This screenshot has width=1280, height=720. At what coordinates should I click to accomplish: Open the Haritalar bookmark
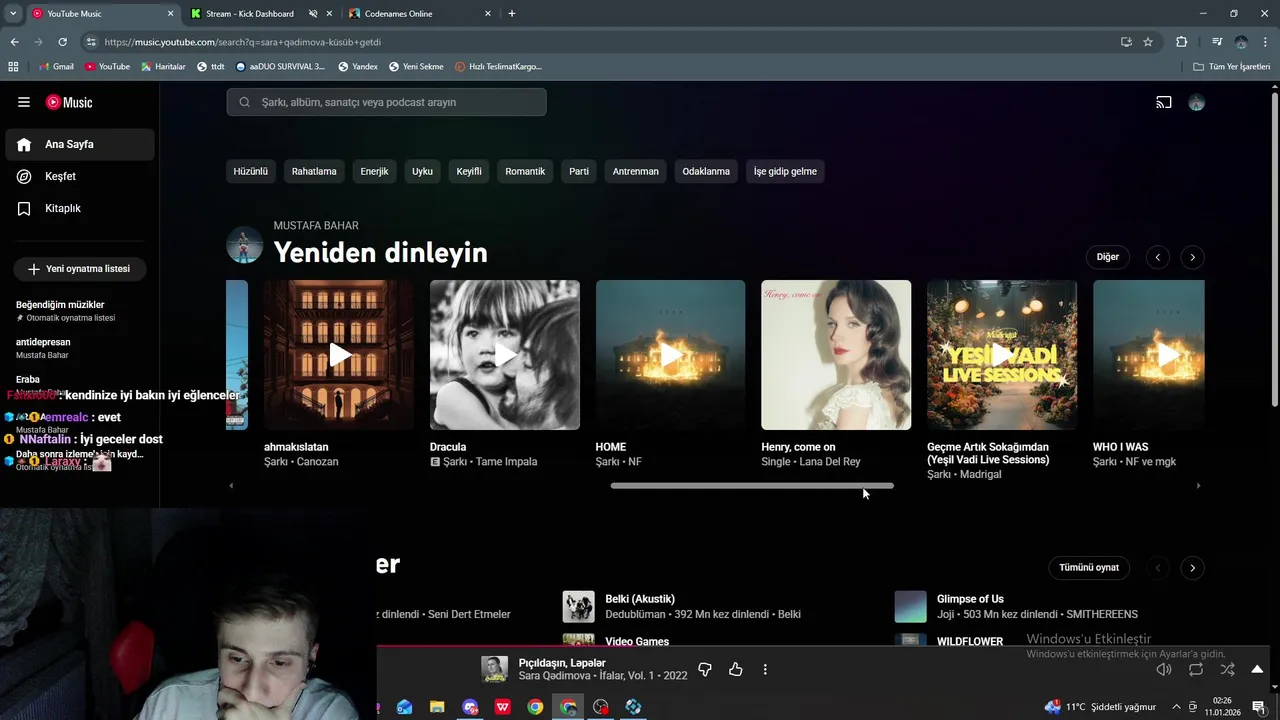tap(163, 67)
